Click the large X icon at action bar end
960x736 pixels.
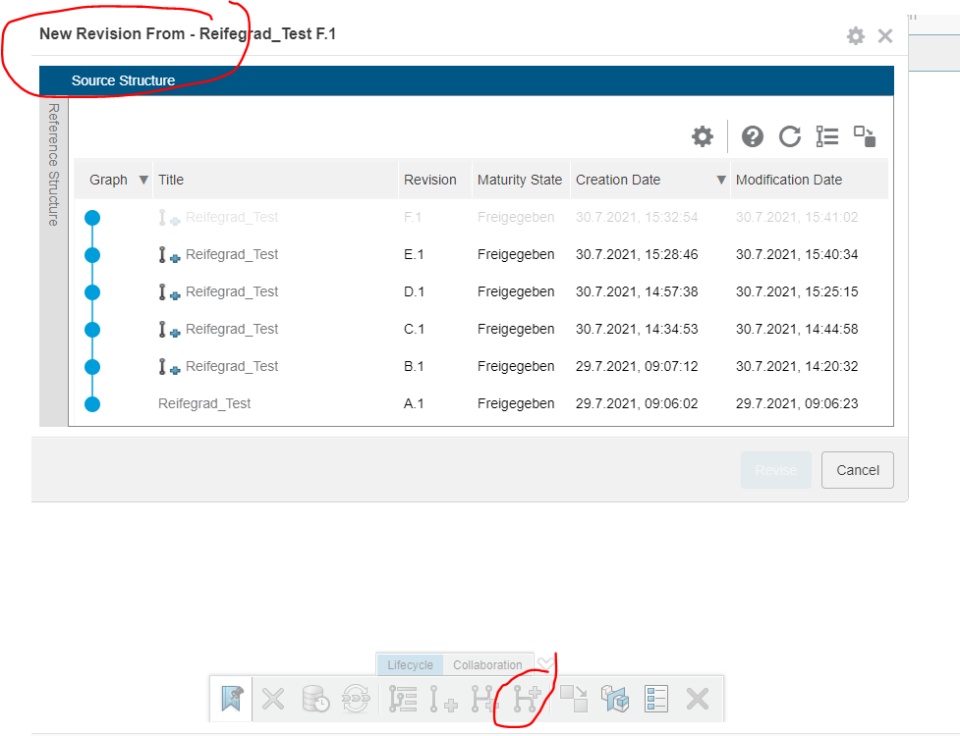point(697,699)
